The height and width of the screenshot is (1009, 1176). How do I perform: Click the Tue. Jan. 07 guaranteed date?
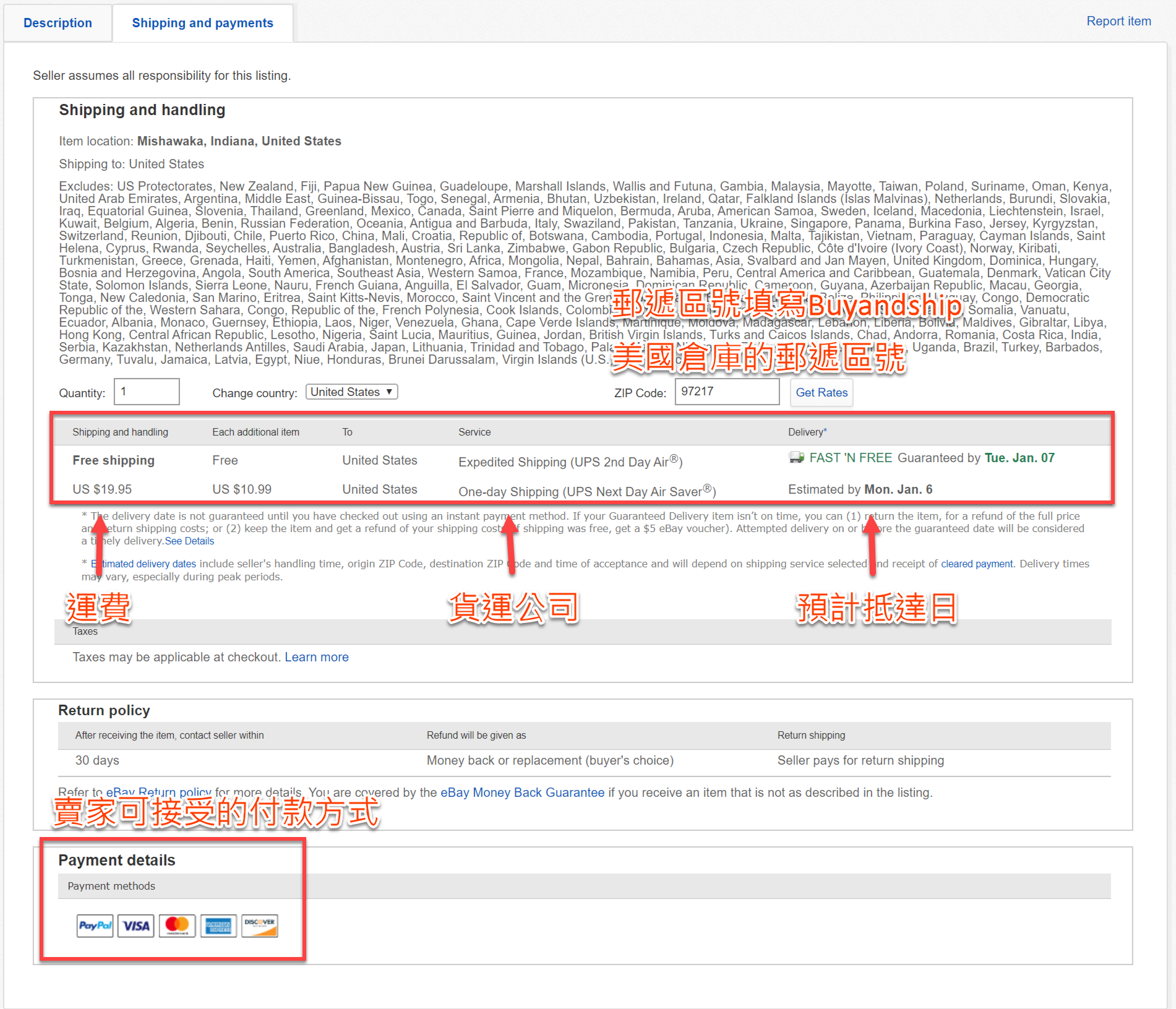tap(1019, 458)
